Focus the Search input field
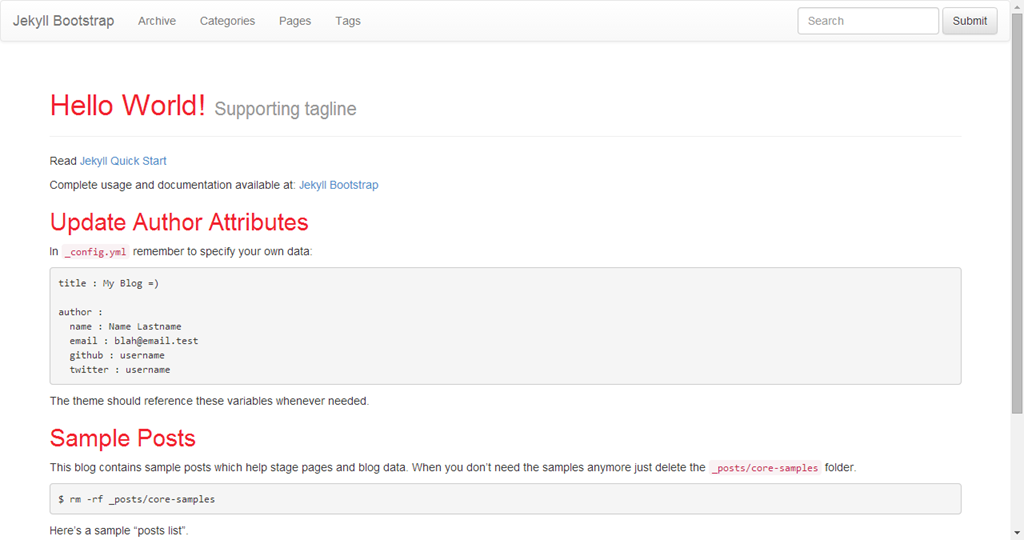The image size is (1024, 540). 868,21
